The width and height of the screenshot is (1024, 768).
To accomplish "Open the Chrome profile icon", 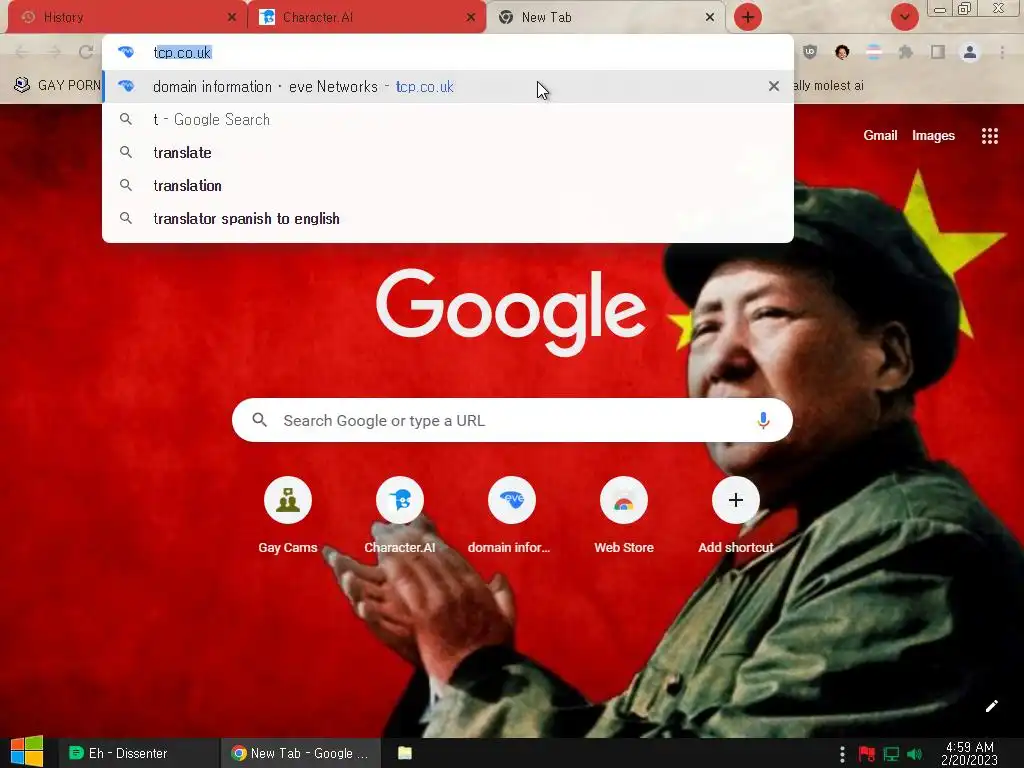I will (x=970, y=52).
